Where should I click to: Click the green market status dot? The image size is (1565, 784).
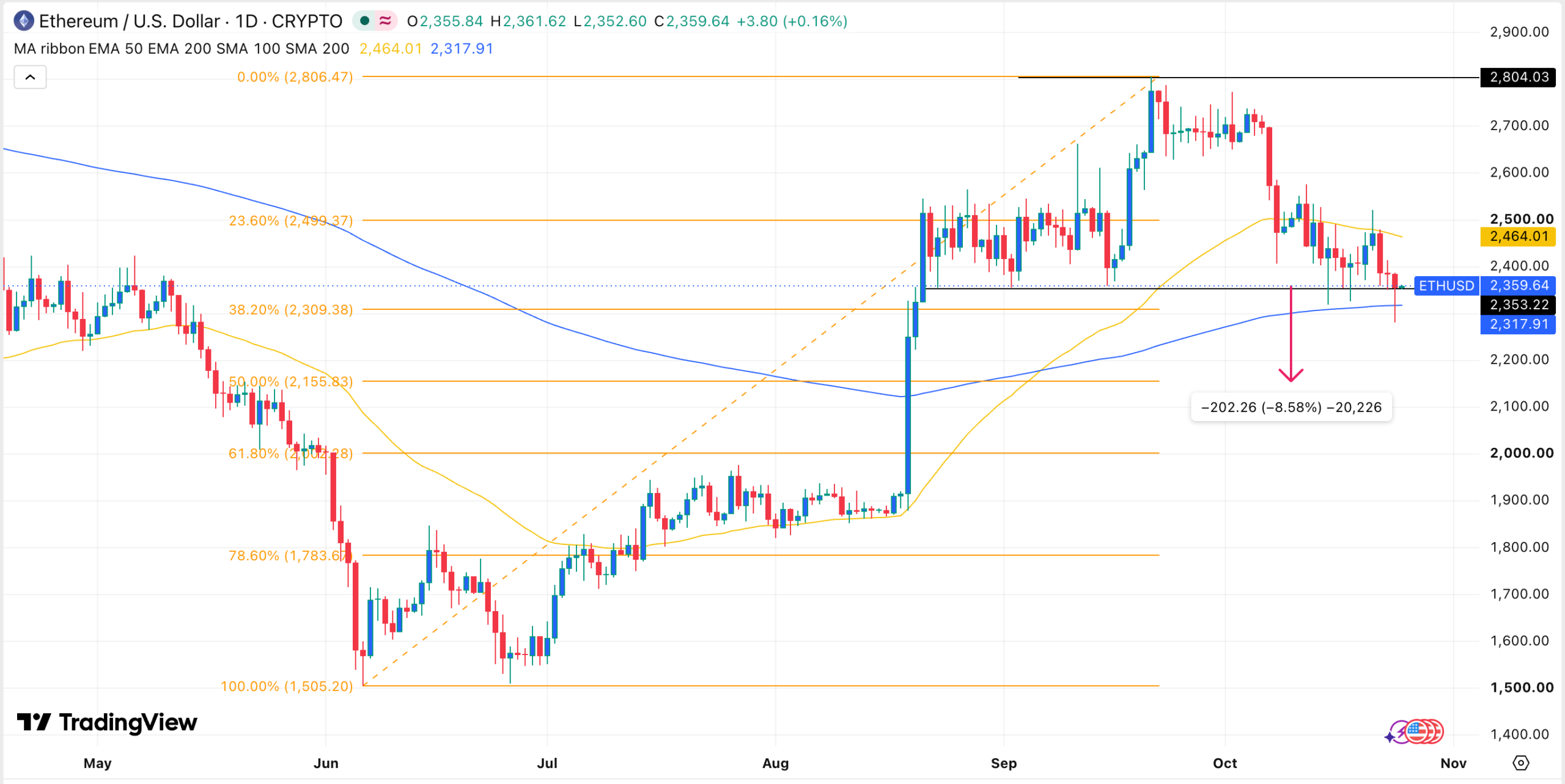click(365, 21)
